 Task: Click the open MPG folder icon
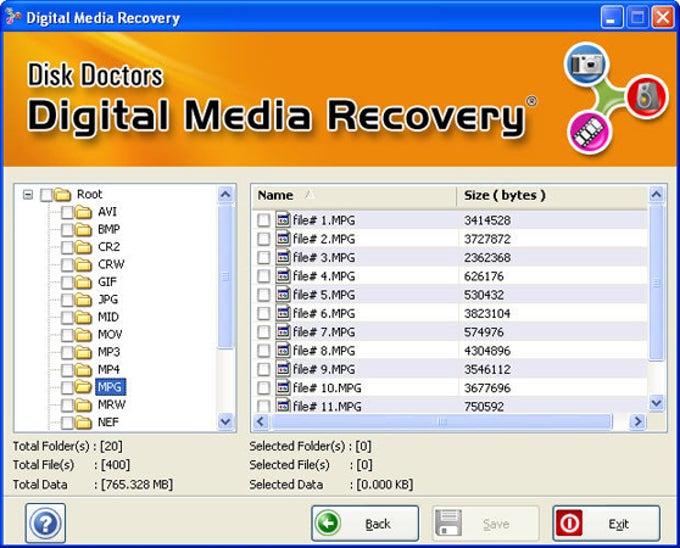coord(83,387)
